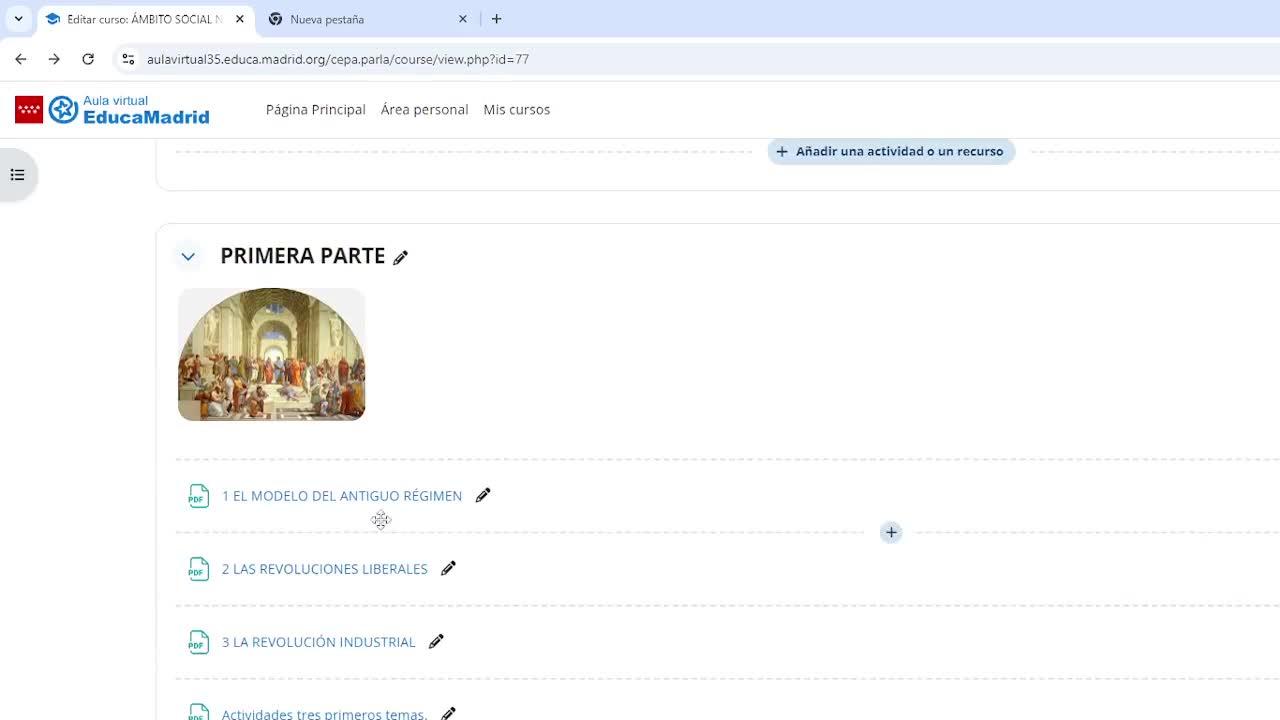This screenshot has height=720, width=1280.
Task: Switch to the Nueva pestaña tab
Action: pyautogui.click(x=368, y=19)
